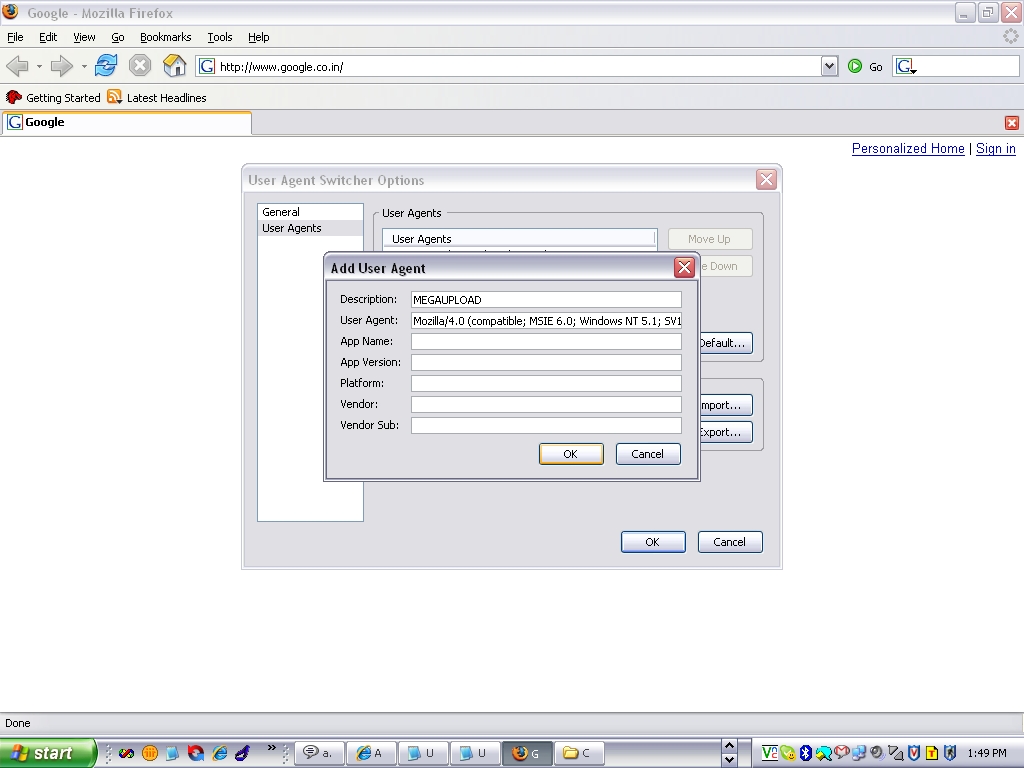The width and height of the screenshot is (1024, 768).
Task: Select User Agents in the options list
Action: (310, 228)
